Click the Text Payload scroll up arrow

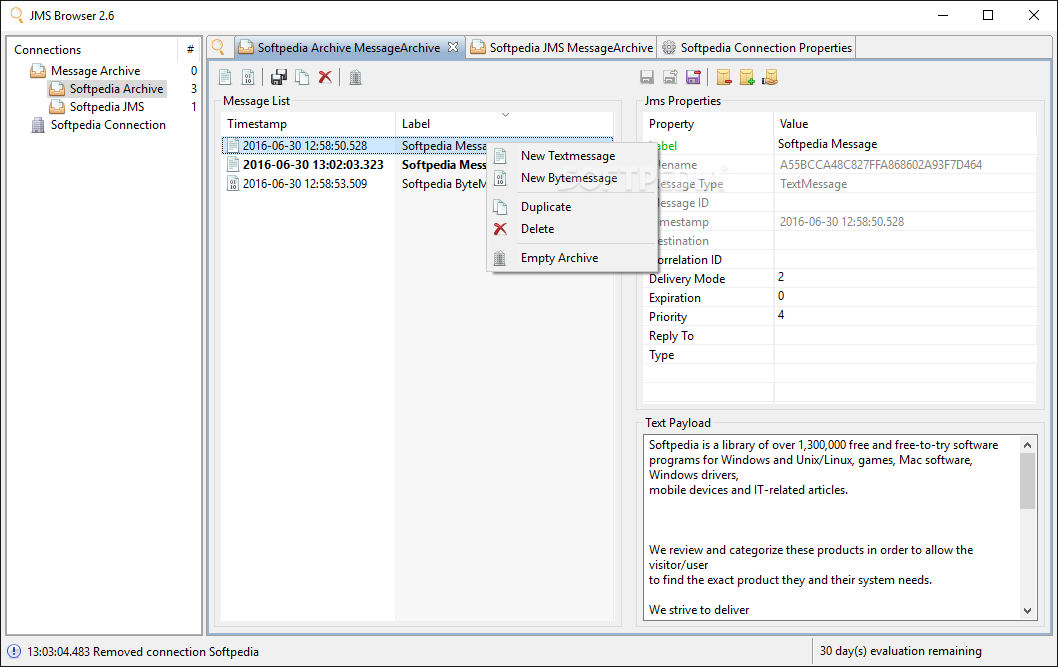pos(1027,445)
